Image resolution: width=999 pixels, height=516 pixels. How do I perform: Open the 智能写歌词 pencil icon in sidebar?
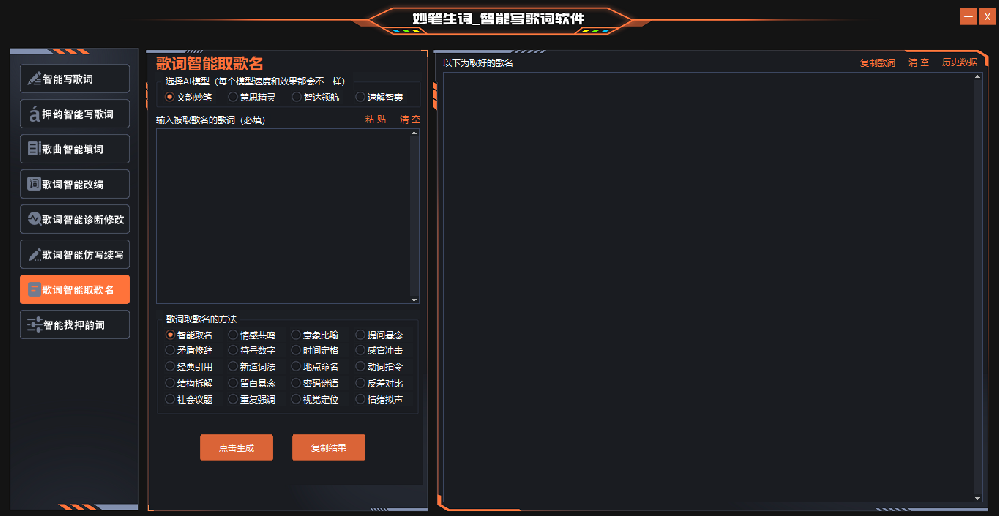coord(34,79)
